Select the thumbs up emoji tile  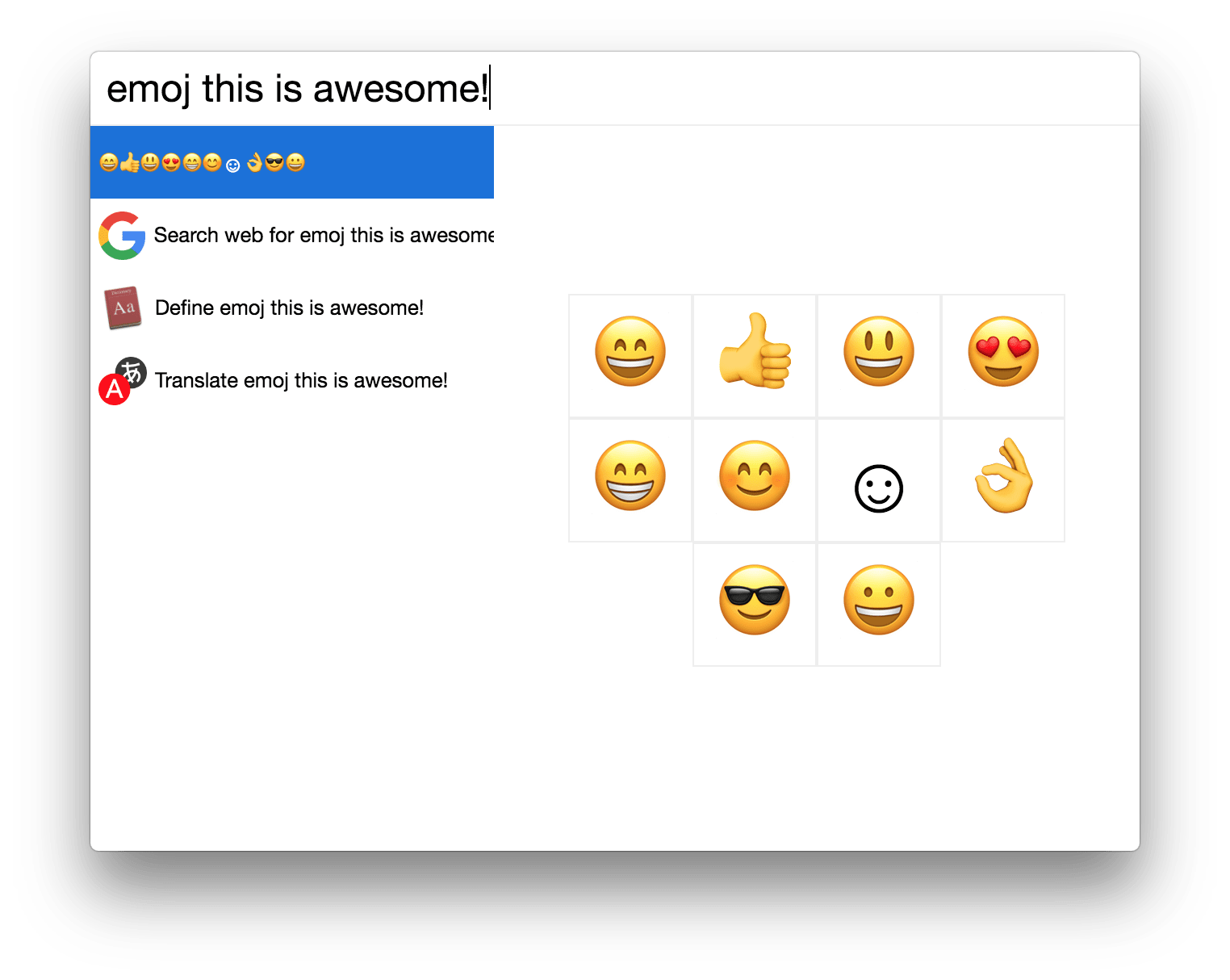pyautogui.click(x=755, y=356)
